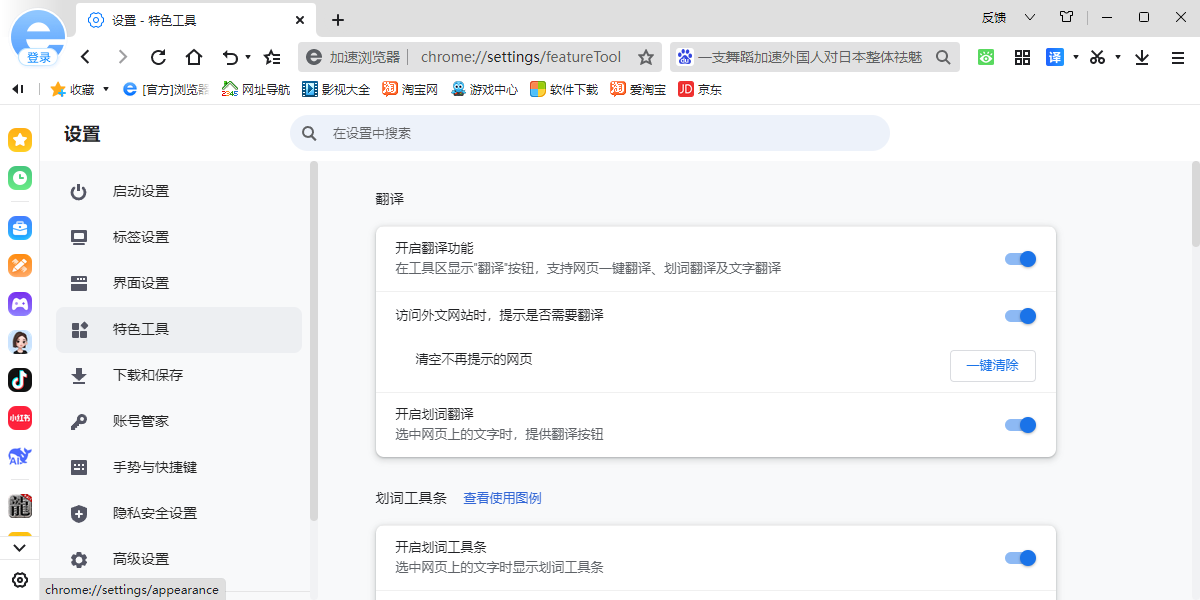Open the orange pencil sidebar icon
Screen dimensions: 1200x600
click(x=20, y=266)
